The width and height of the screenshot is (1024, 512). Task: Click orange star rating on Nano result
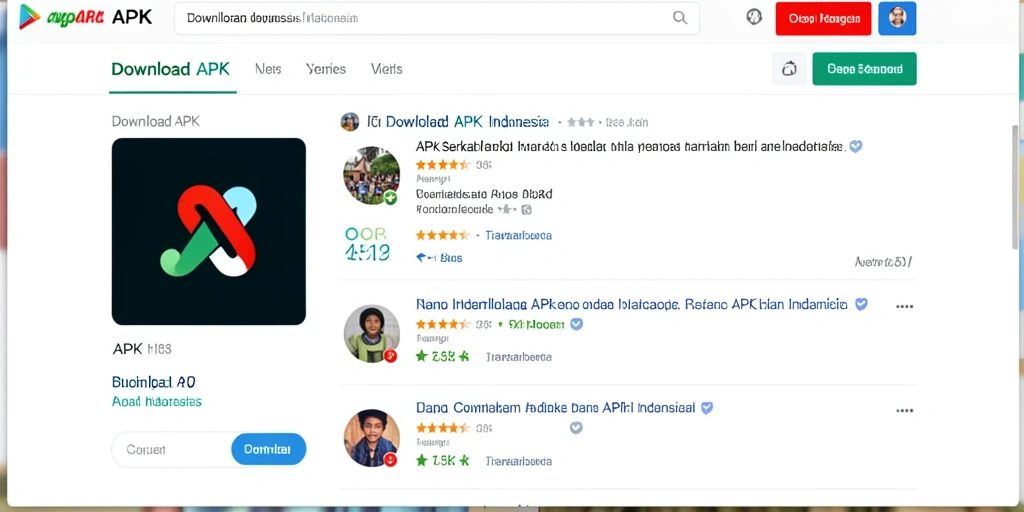tap(443, 324)
